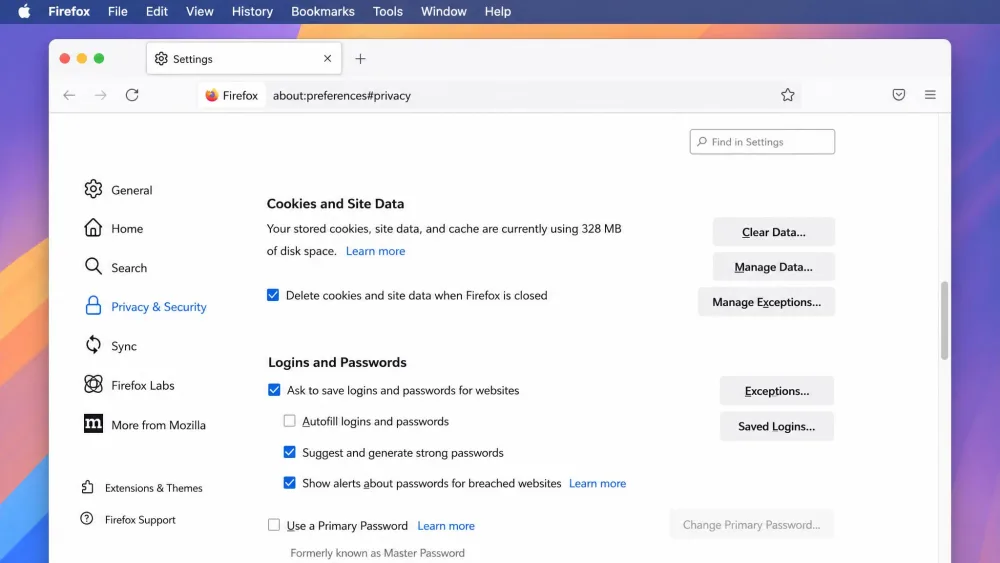The height and width of the screenshot is (563, 1000).
Task: Click the Firefox identity icon in address bar
Action: [212, 95]
